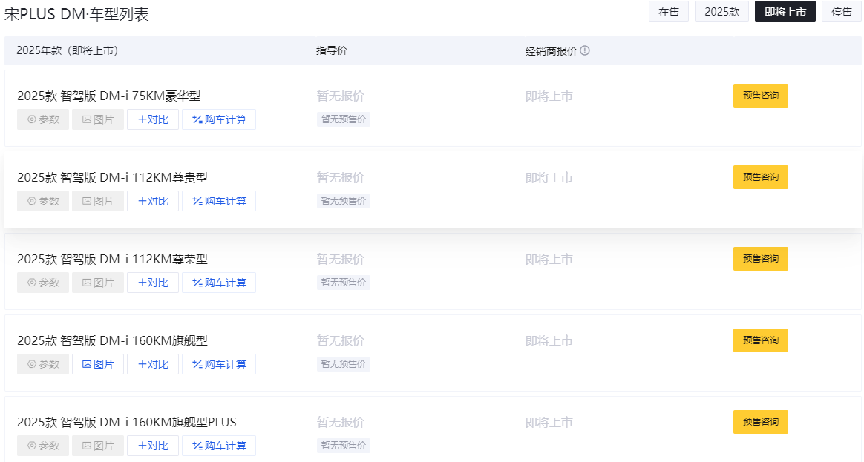
Task: Select the 即将上市 filter tab
Action: pyautogui.click(x=785, y=12)
